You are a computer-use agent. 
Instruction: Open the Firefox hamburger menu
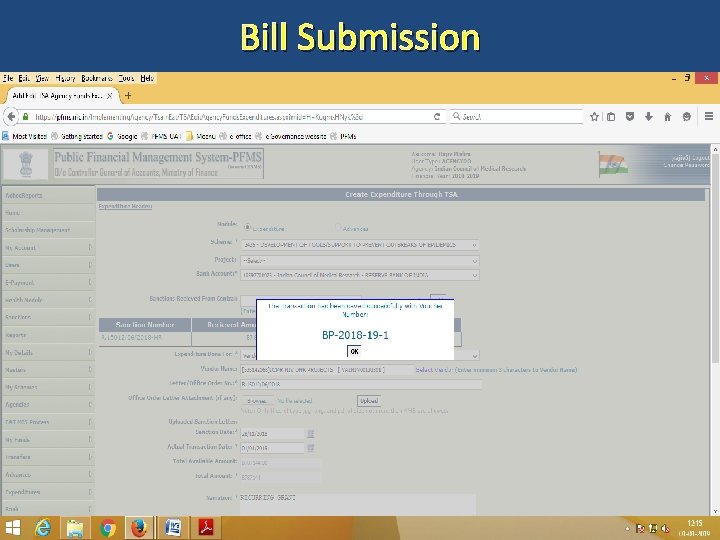709,117
